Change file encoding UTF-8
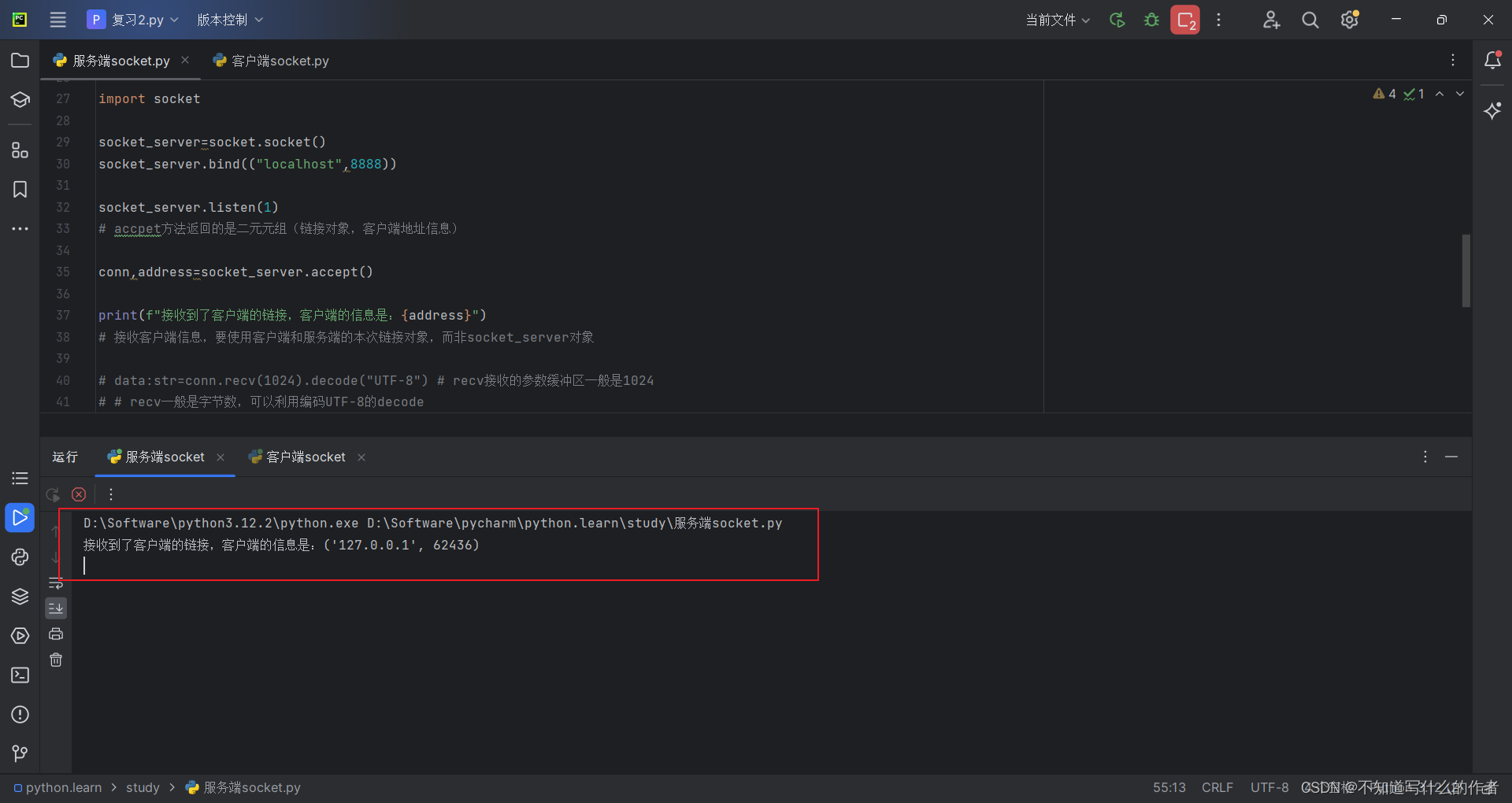The image size is (1512, 803). 1269,787
